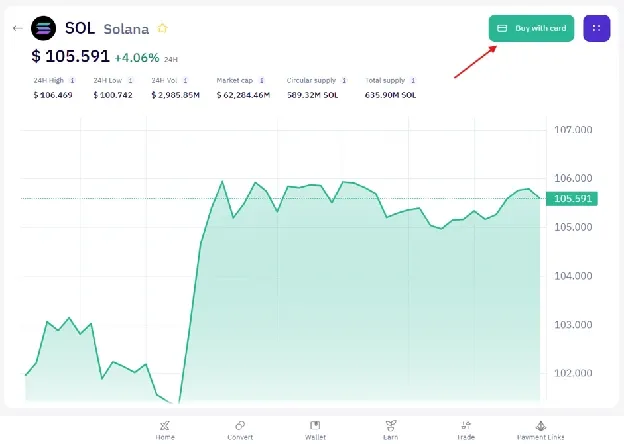Click the Solana name label
624x444 pixels.
click(126, 29)
